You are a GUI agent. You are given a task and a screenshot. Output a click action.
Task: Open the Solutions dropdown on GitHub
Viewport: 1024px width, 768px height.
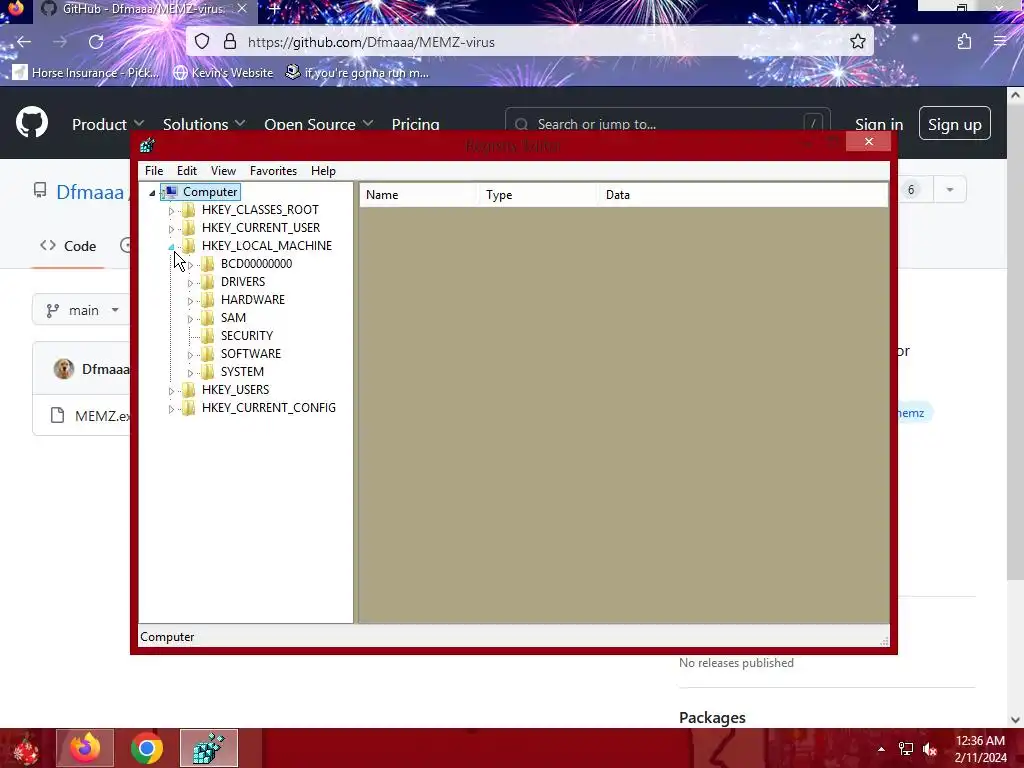[x=204, y=124]
